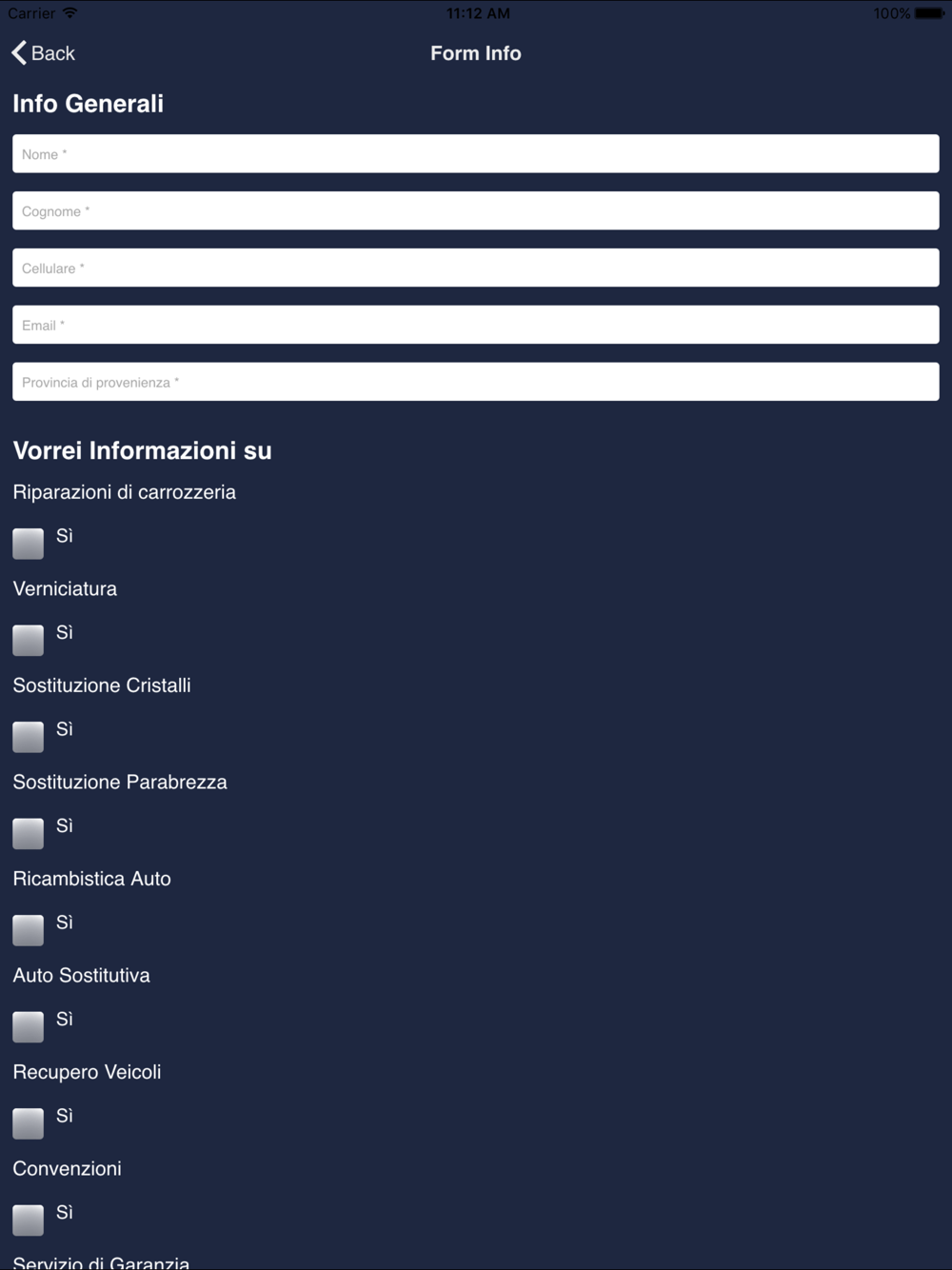Tap the battery indicator icon

coord(928,13)
